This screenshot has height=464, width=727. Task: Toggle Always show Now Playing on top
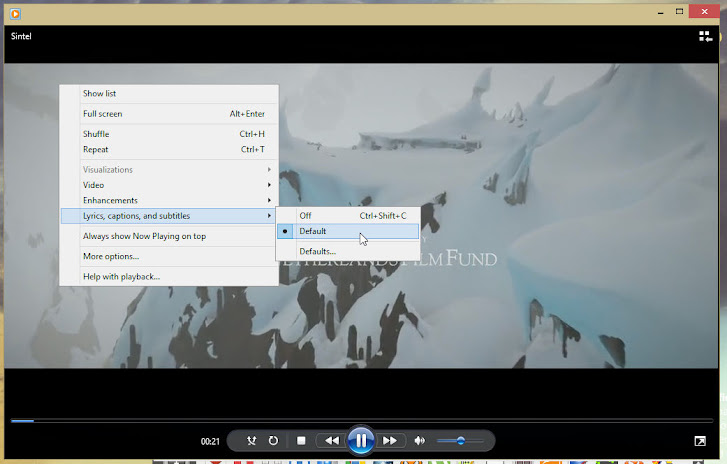pos(170,236)
